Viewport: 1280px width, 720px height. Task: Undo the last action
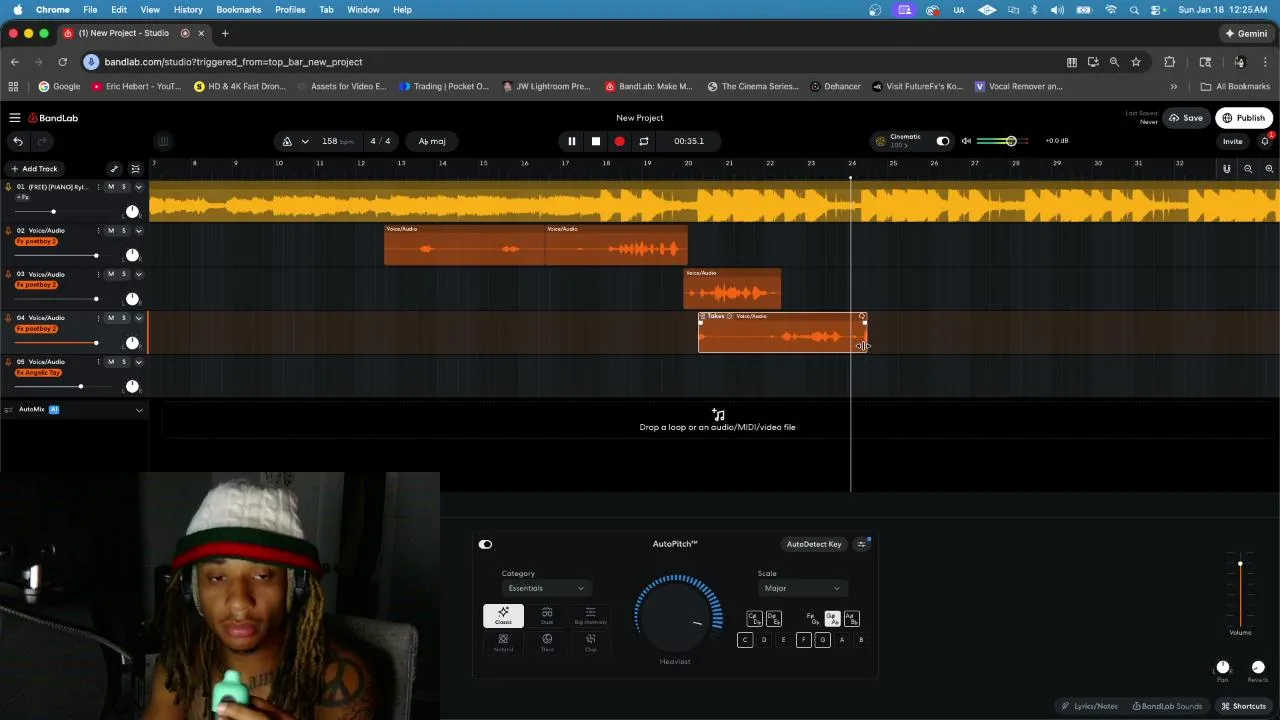click(x=18, y=141)
